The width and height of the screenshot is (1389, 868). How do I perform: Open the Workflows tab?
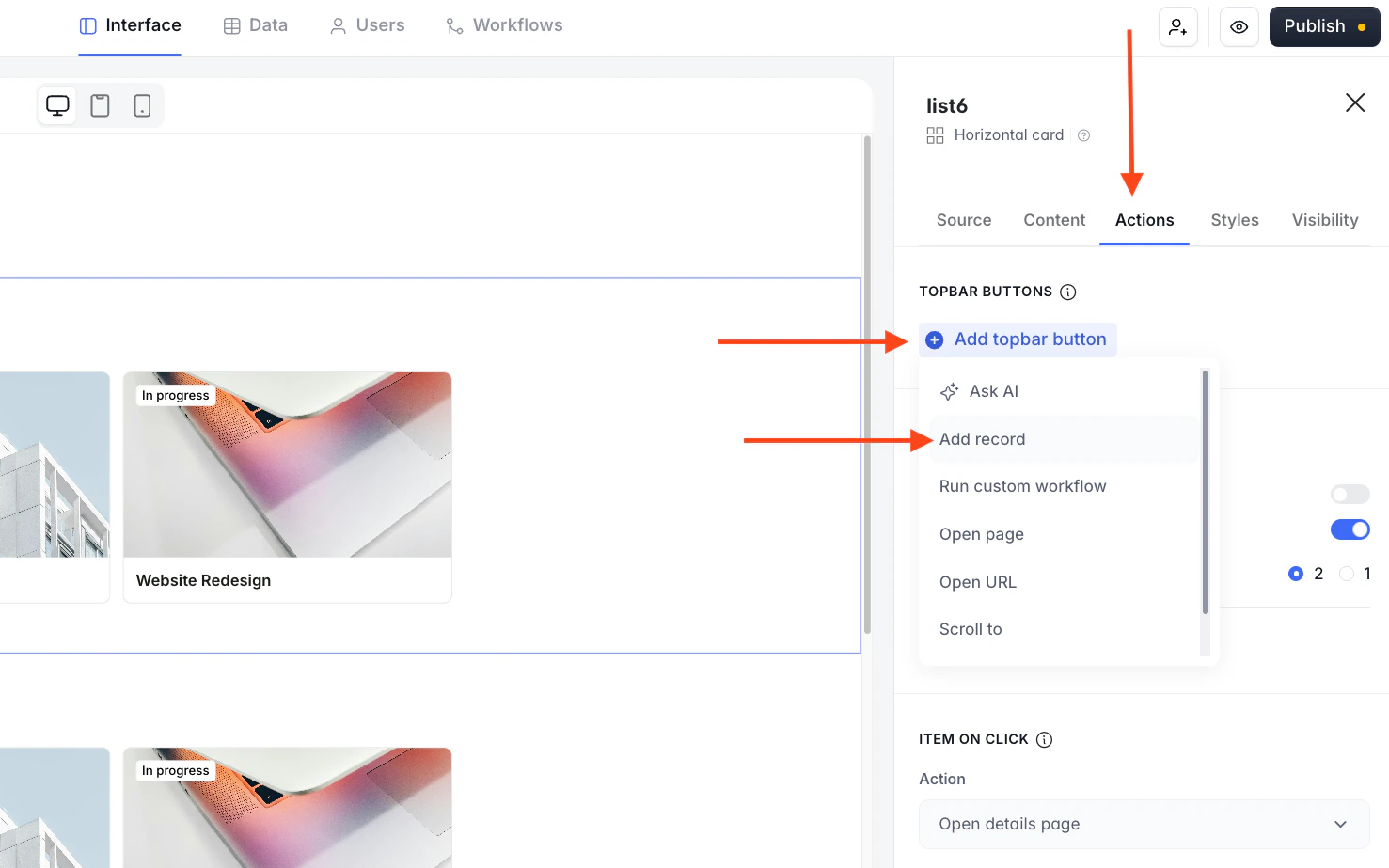(504, 25)
